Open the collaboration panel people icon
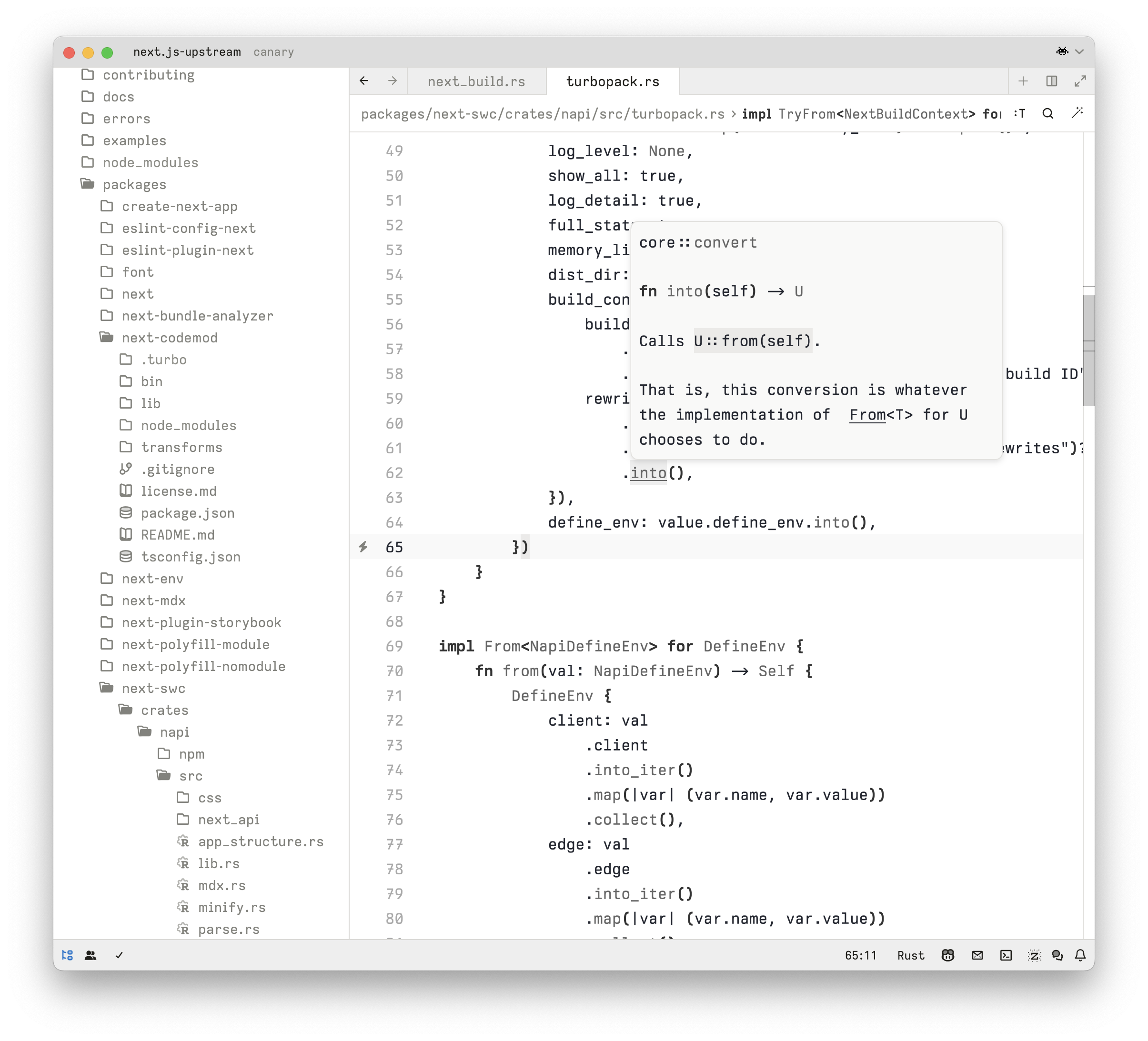 pyautogui.click(x=91, y=955)
